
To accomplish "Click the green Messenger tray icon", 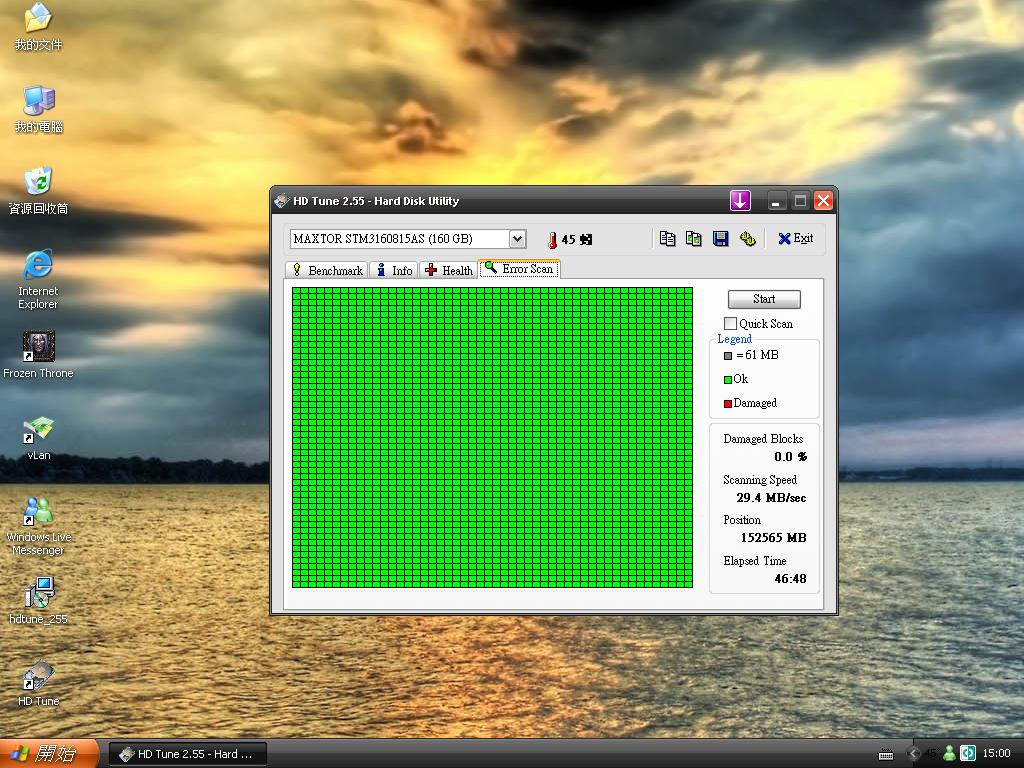I will point(949,753).
